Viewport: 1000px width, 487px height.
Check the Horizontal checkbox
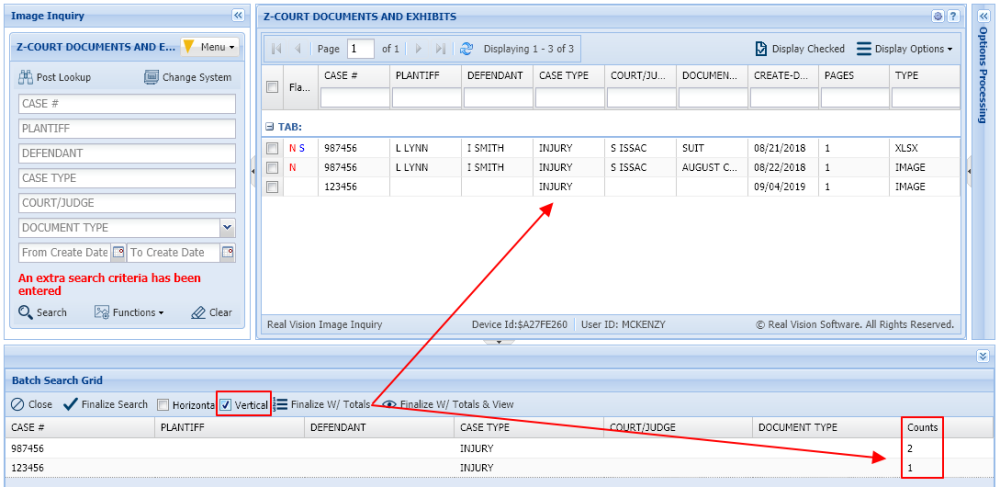pos(163,405)
